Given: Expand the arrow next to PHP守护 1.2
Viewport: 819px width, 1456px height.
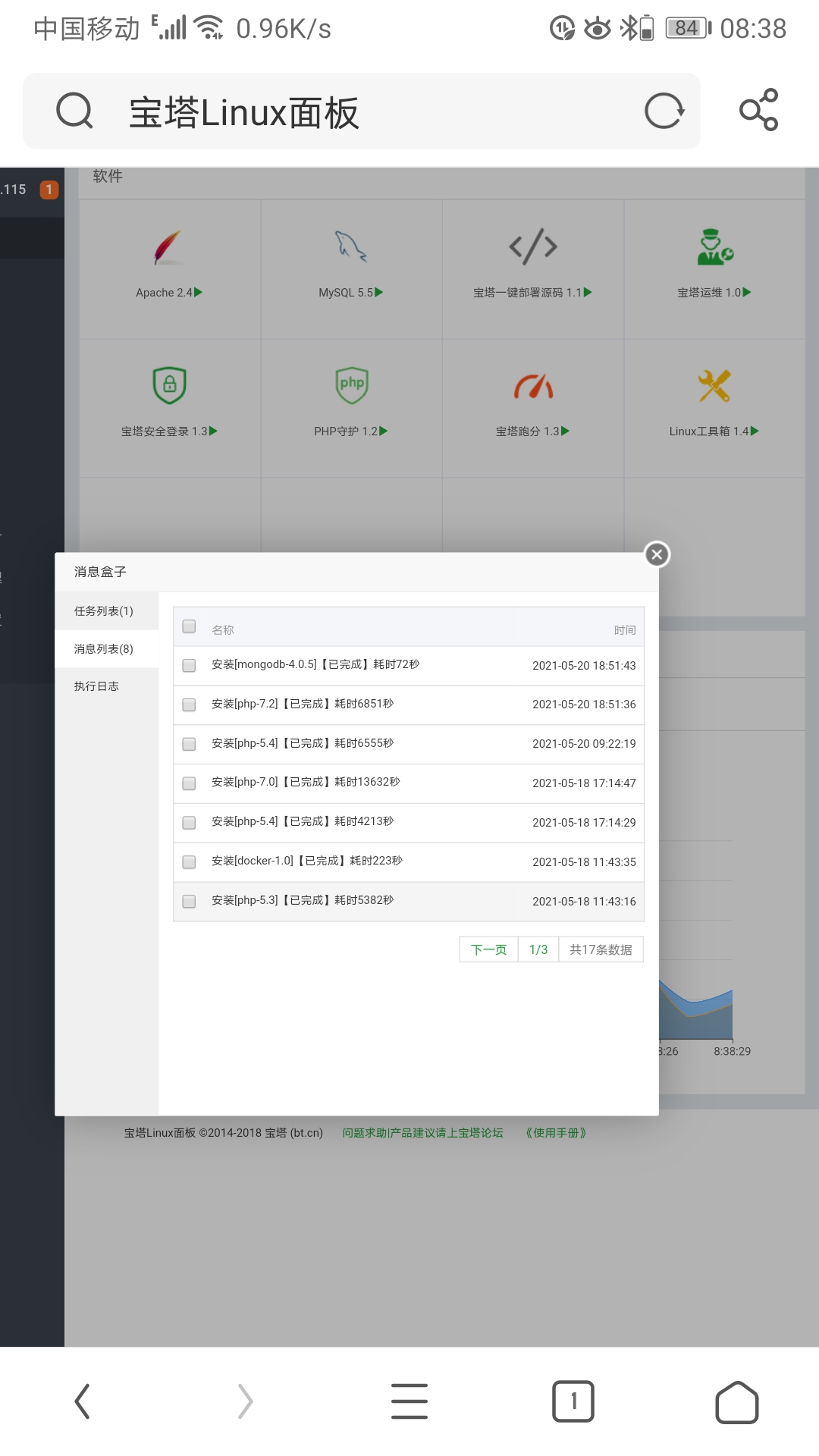Looking at the screenshot, I should coord(383,431).
